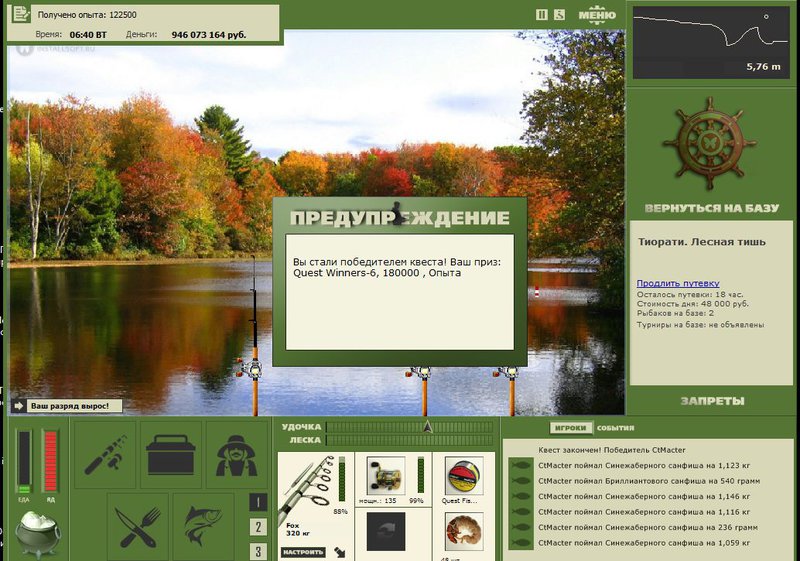Open the notebook icon beside experience counter
800x561 pixels.
point(21,14)
